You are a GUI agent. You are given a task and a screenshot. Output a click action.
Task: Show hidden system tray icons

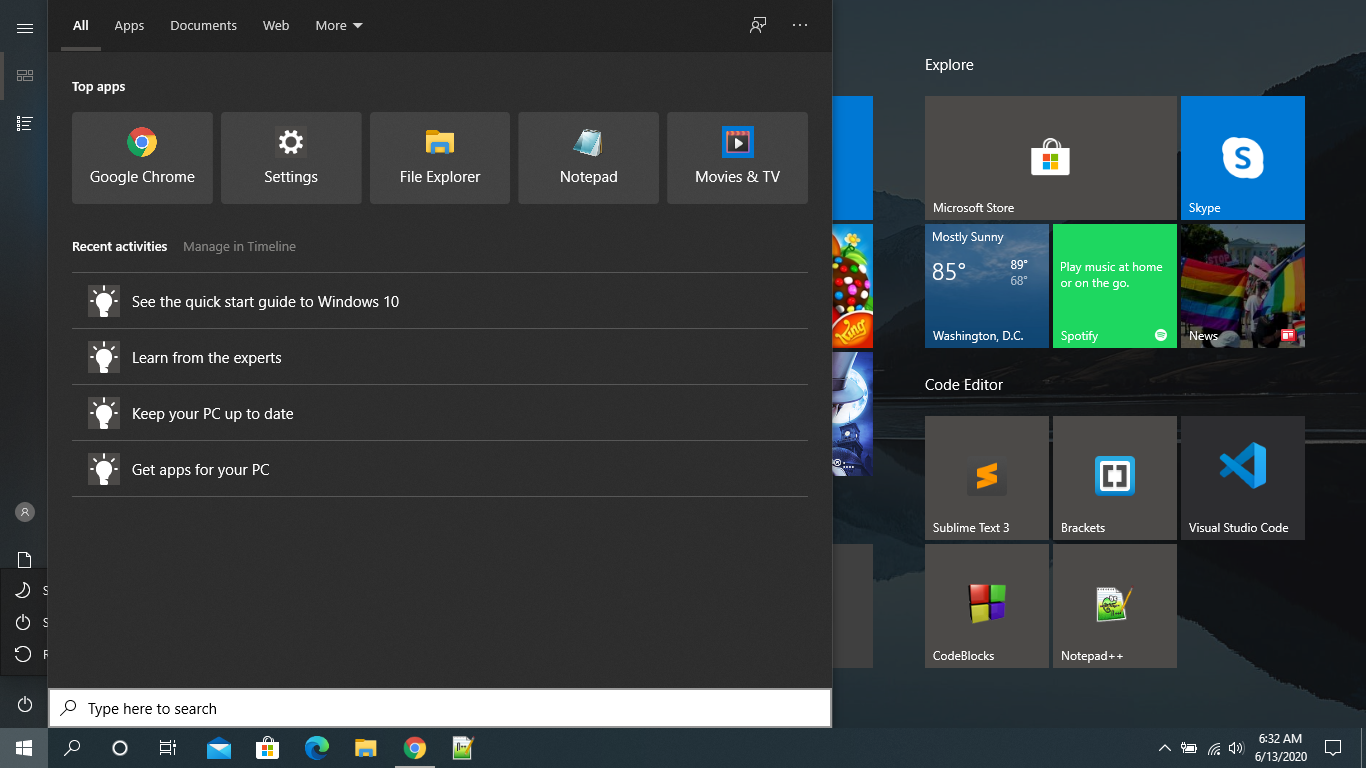tap(1164, 748)
